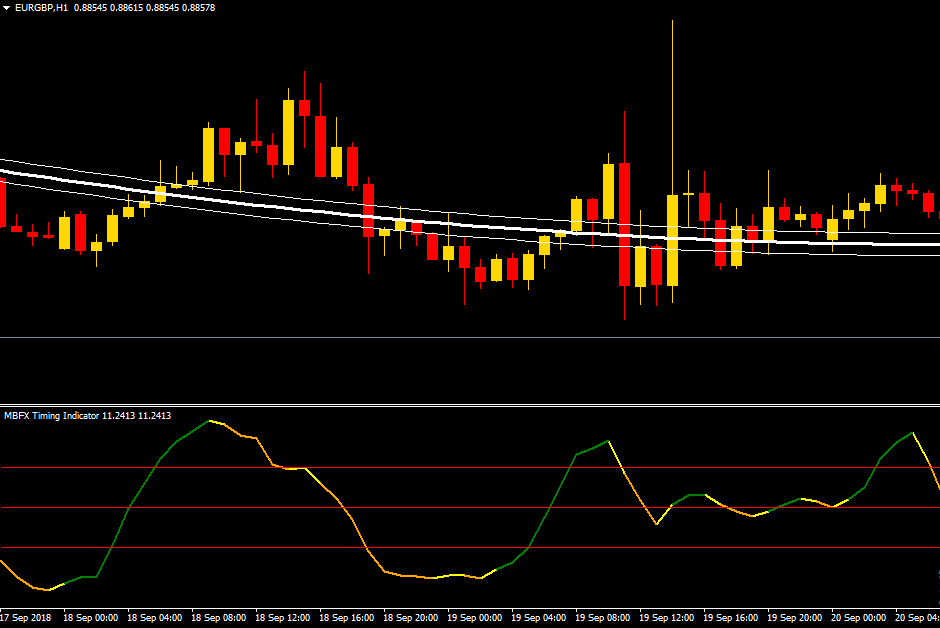Screen dimensions: 940x628
Task: Select the 19 Sep 04:00 time label
Action: [538, 617]
